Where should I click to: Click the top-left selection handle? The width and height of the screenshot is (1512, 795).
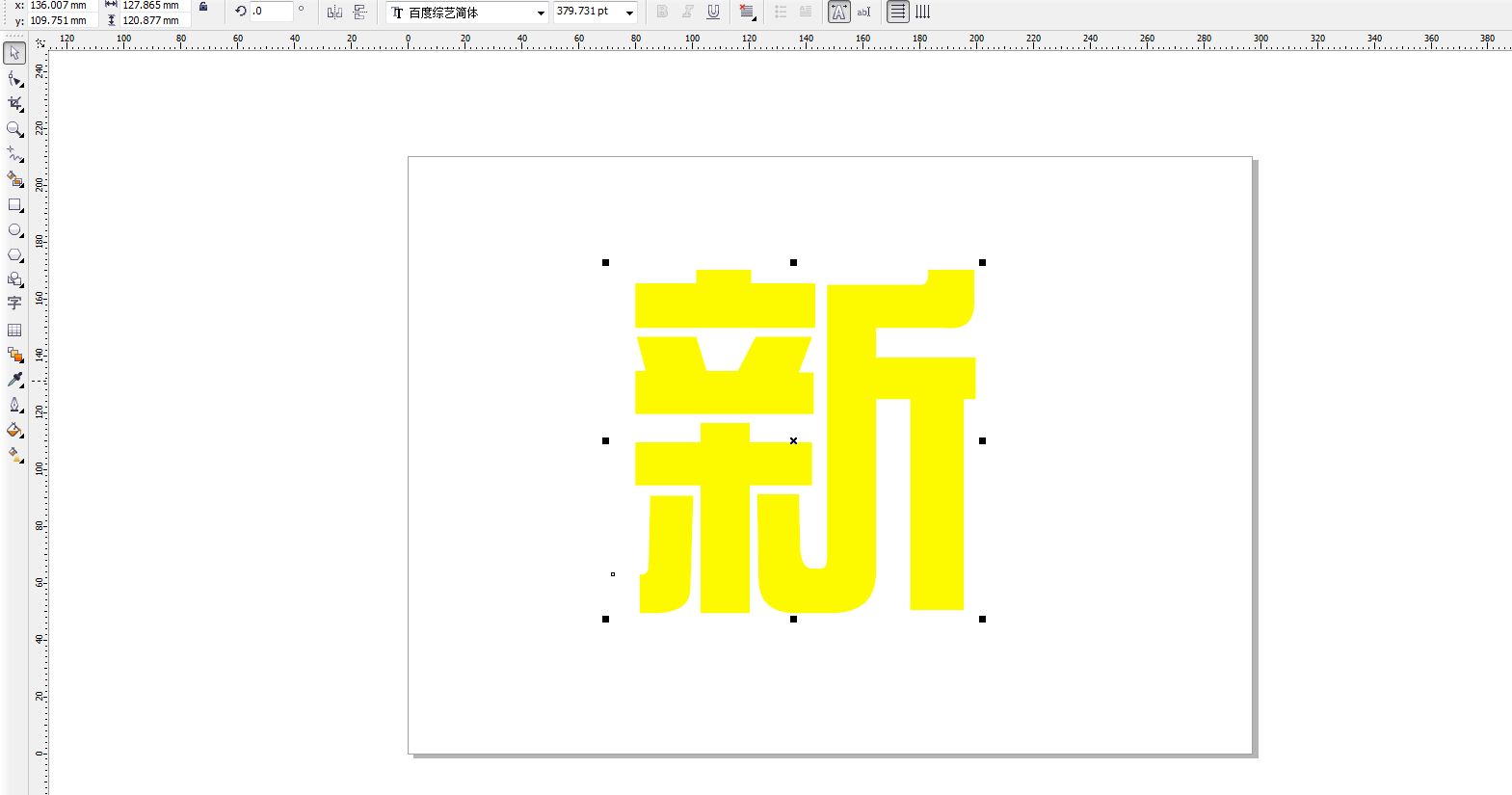[605, 262]
